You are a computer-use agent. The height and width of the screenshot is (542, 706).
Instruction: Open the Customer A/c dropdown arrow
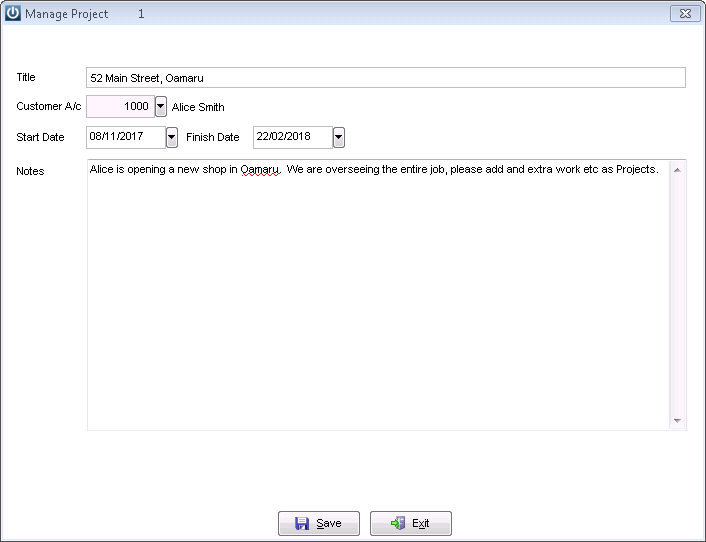[x=161, y=107]
